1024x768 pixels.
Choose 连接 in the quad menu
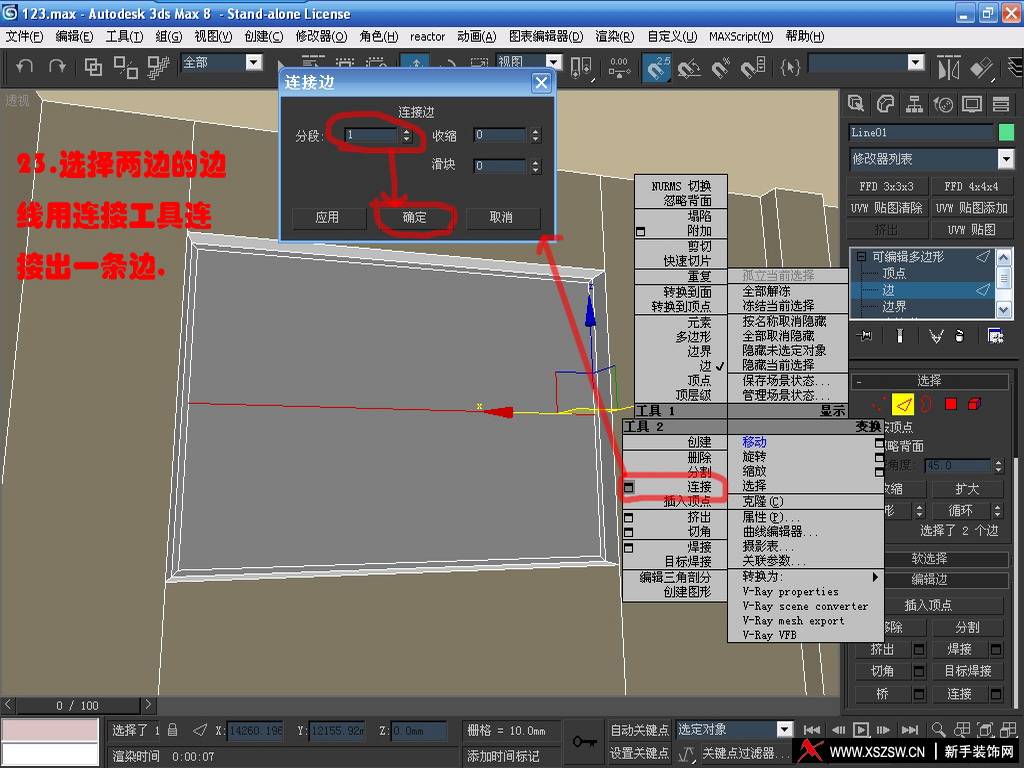(x=699, y=487)
